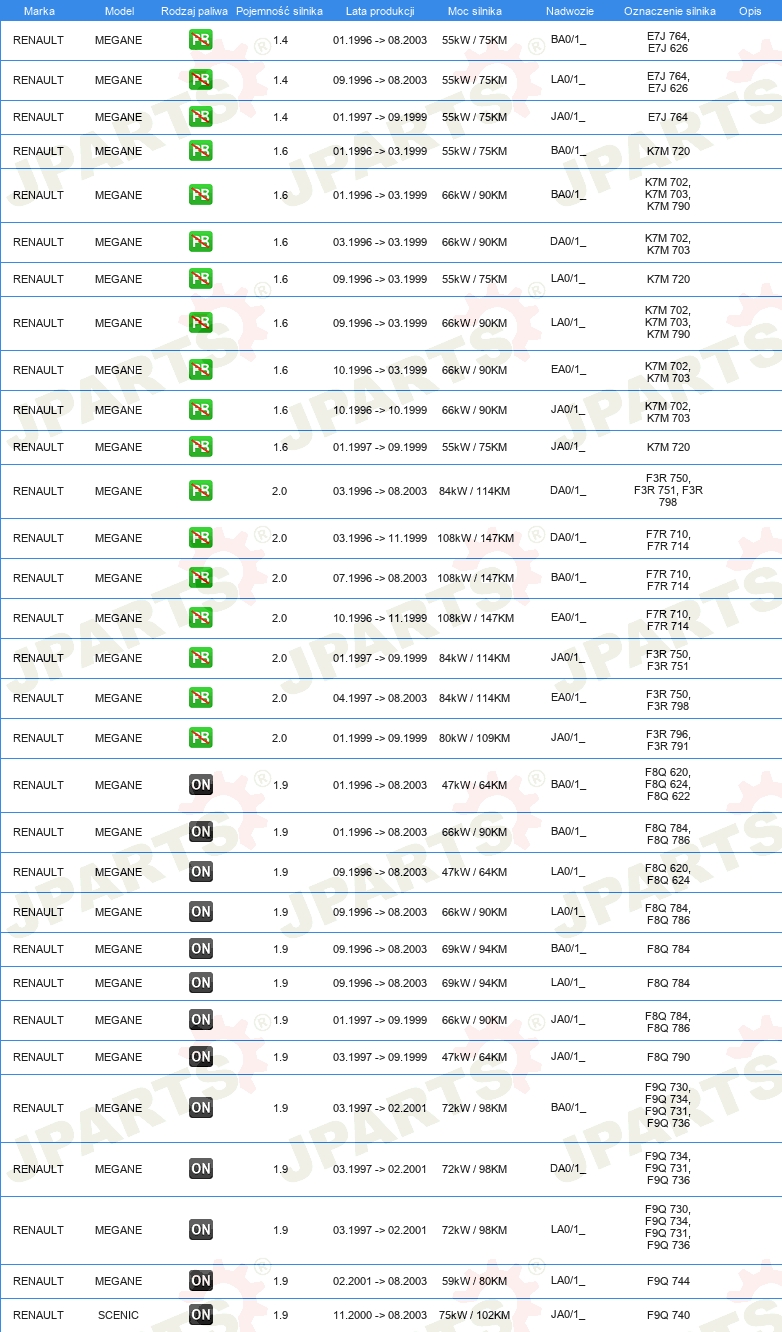Image resolution: width=782 pixels, height=1332 pixels.
Task: Click the F8Q 620, F8Q 624, F8Q 622 cell
Action: pos(668,785)
